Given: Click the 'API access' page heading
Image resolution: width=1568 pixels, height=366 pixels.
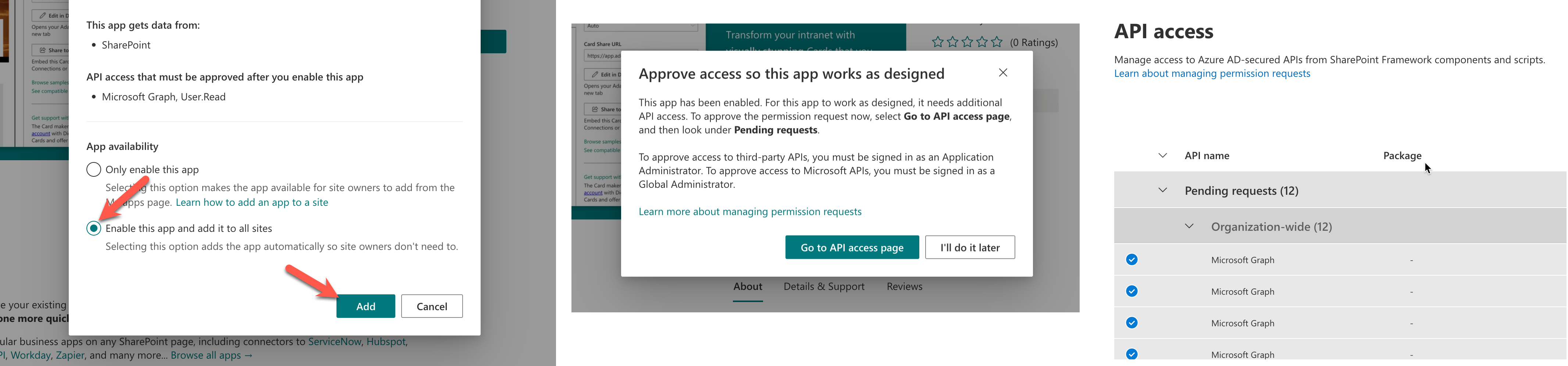Looking at the screenshot, I should 1164,31.
